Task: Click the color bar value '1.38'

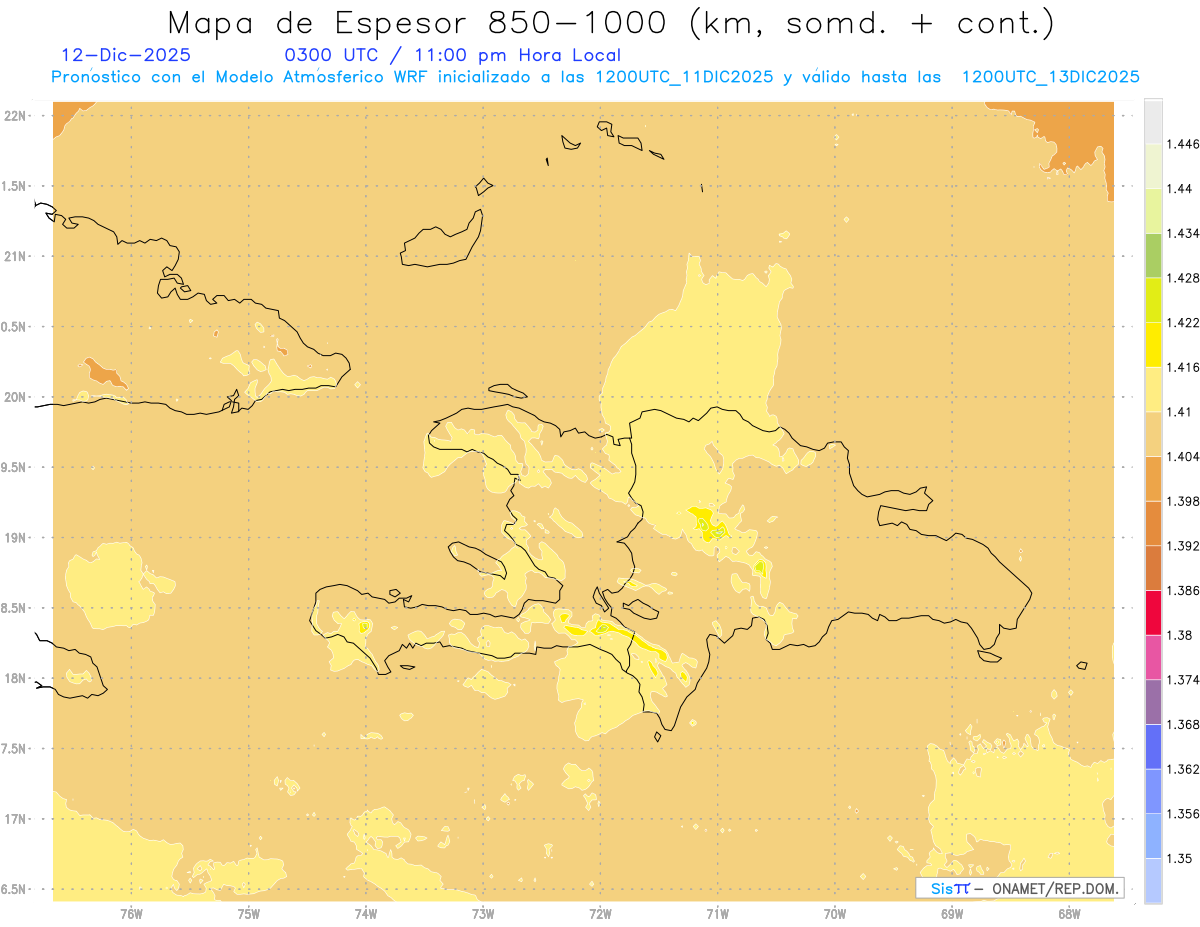Action: tap(1179, 635)
